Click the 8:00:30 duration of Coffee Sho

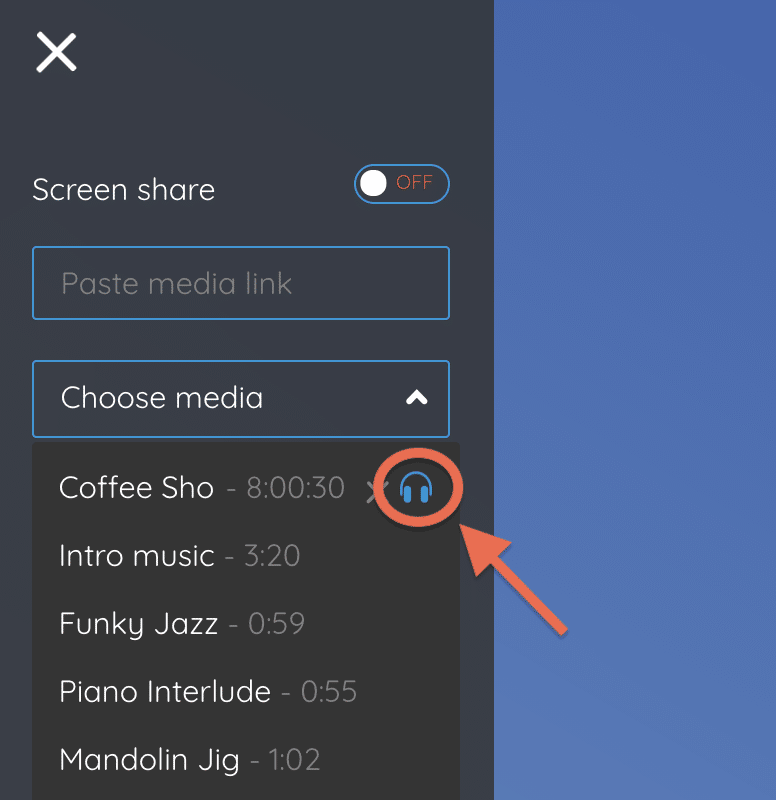(295, 488)
